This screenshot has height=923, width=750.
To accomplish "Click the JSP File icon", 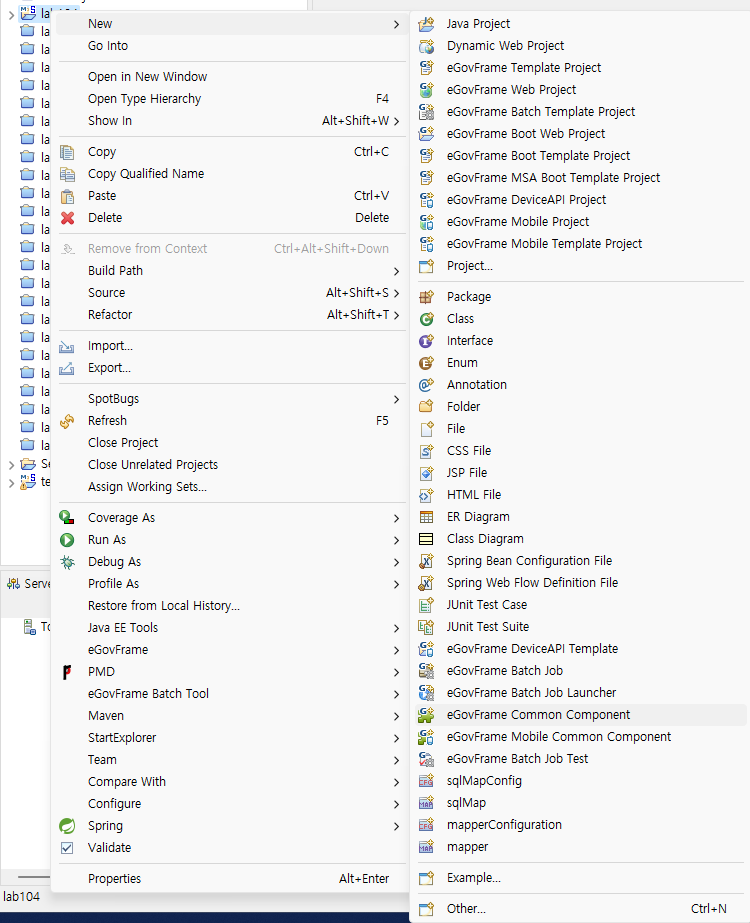I will click(426, 473).
